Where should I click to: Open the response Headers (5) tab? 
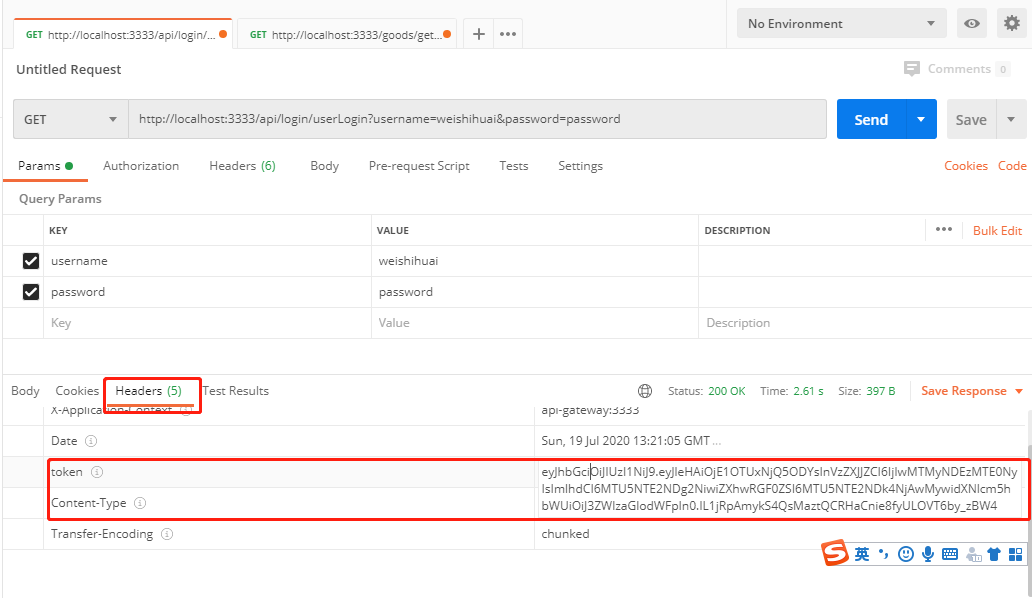click(x=152, y=391)
